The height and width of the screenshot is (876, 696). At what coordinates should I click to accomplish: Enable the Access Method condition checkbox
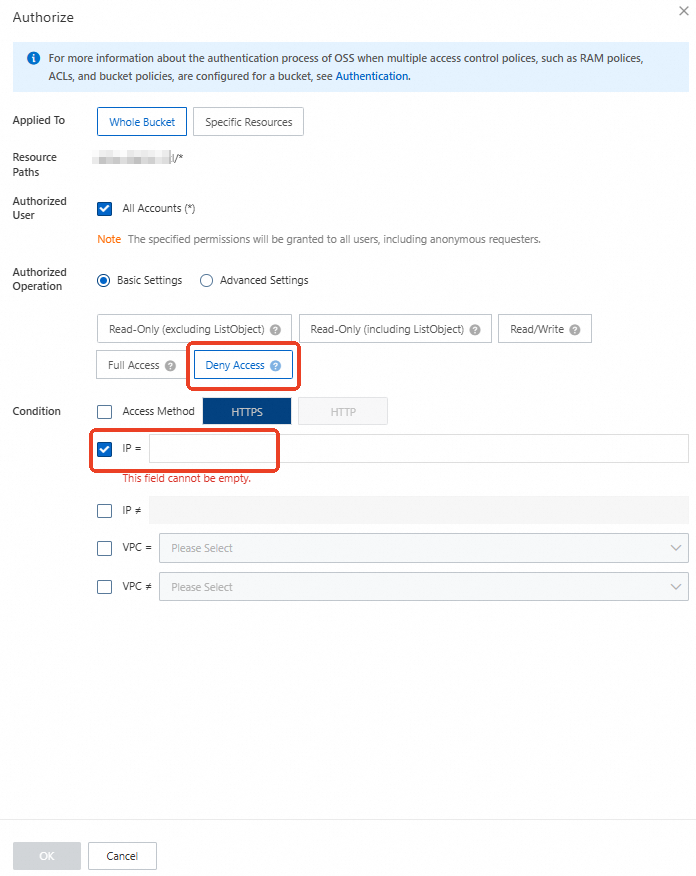click(x=104, y=412)
